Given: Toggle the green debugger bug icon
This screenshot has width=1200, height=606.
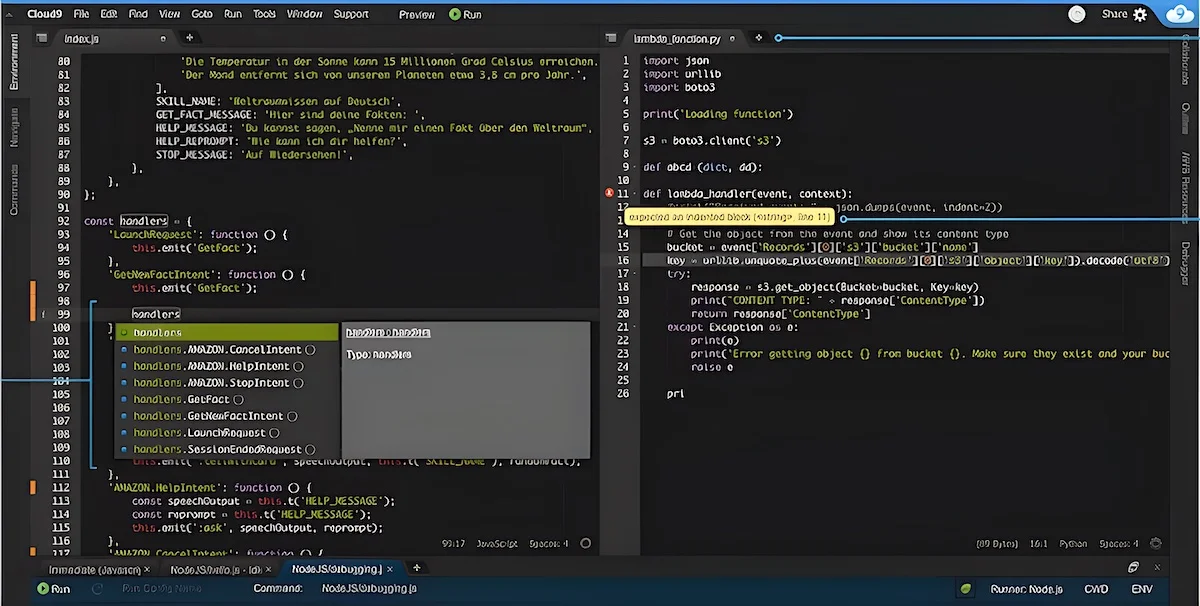Looking at the screenshot, I should [965, 590].
